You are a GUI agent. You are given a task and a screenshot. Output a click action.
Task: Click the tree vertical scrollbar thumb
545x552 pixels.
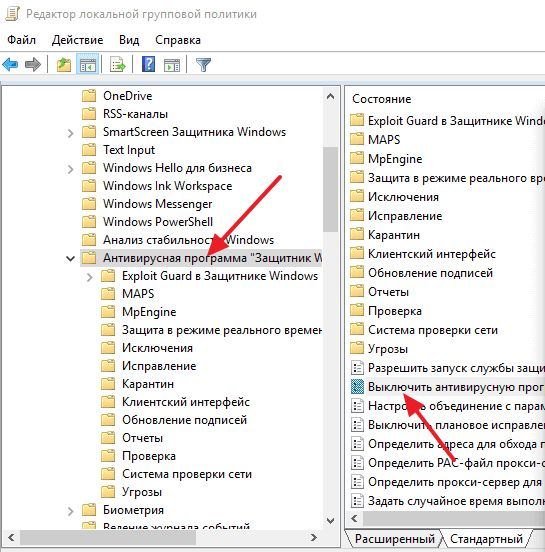coord(330,189)
